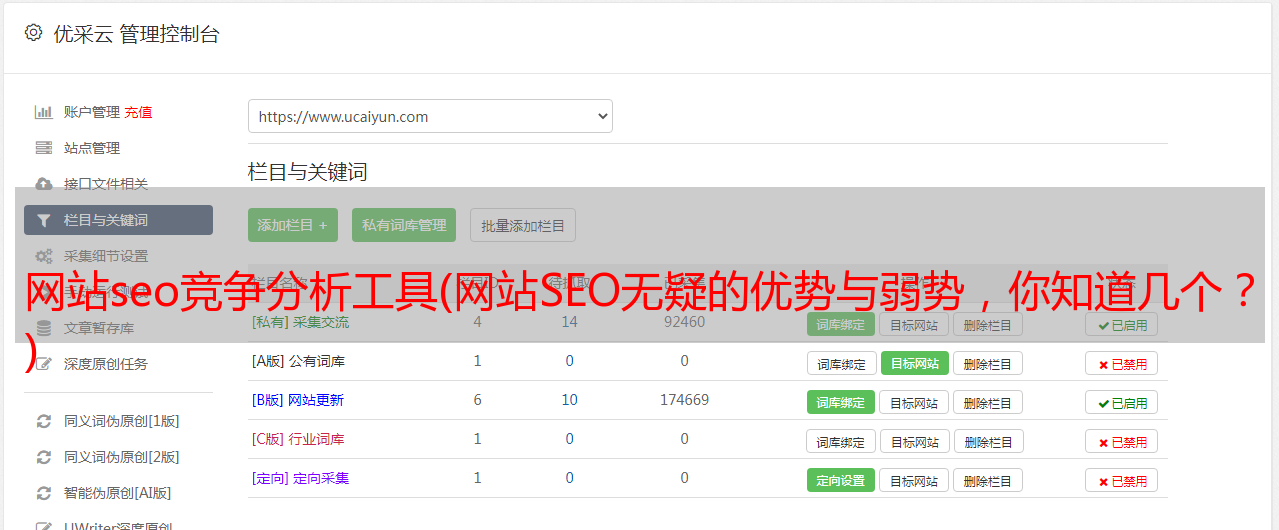Toggle 已禁用 status for 公有词库 row
Screen dimensions: 1279x530
[x=1121, y=363]
